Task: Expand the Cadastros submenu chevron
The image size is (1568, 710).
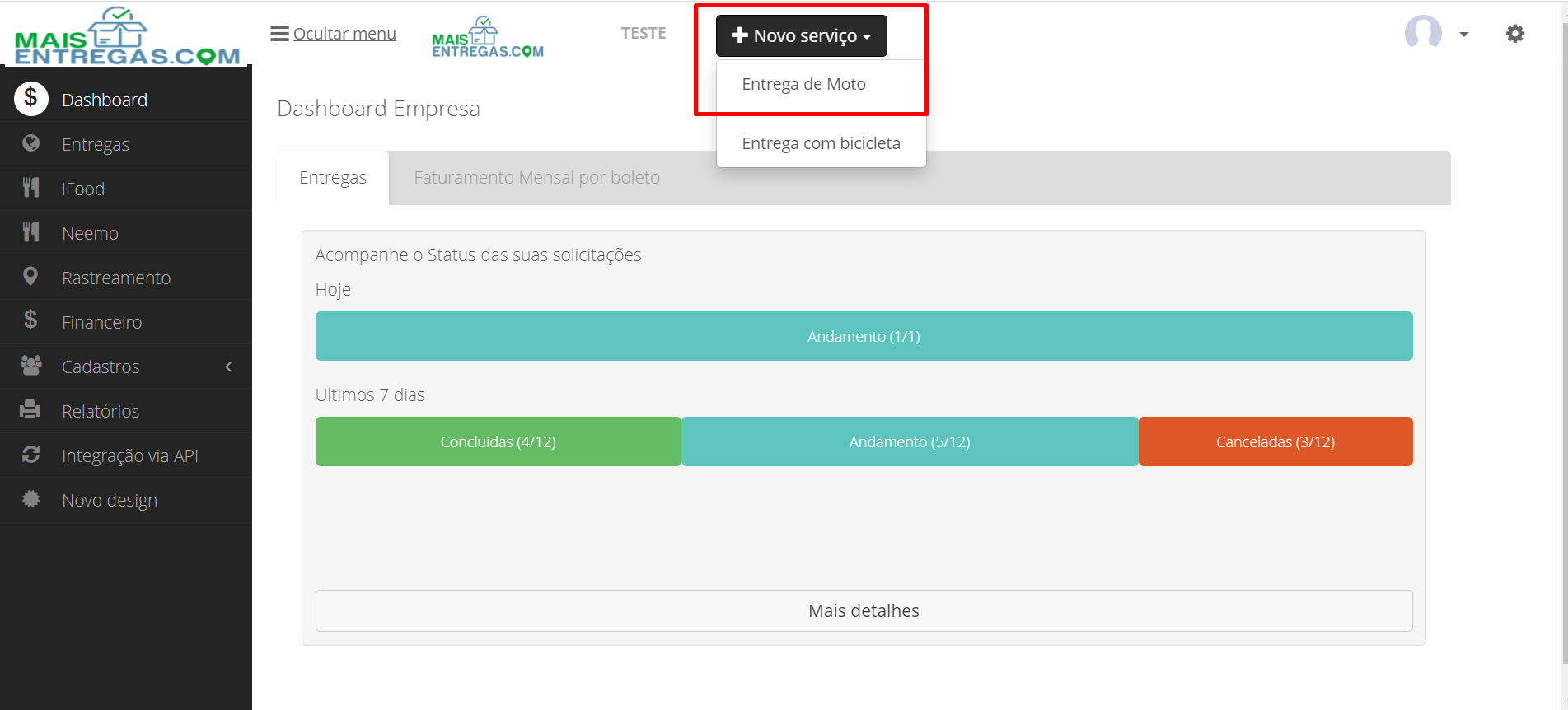Action: [228, 367]
